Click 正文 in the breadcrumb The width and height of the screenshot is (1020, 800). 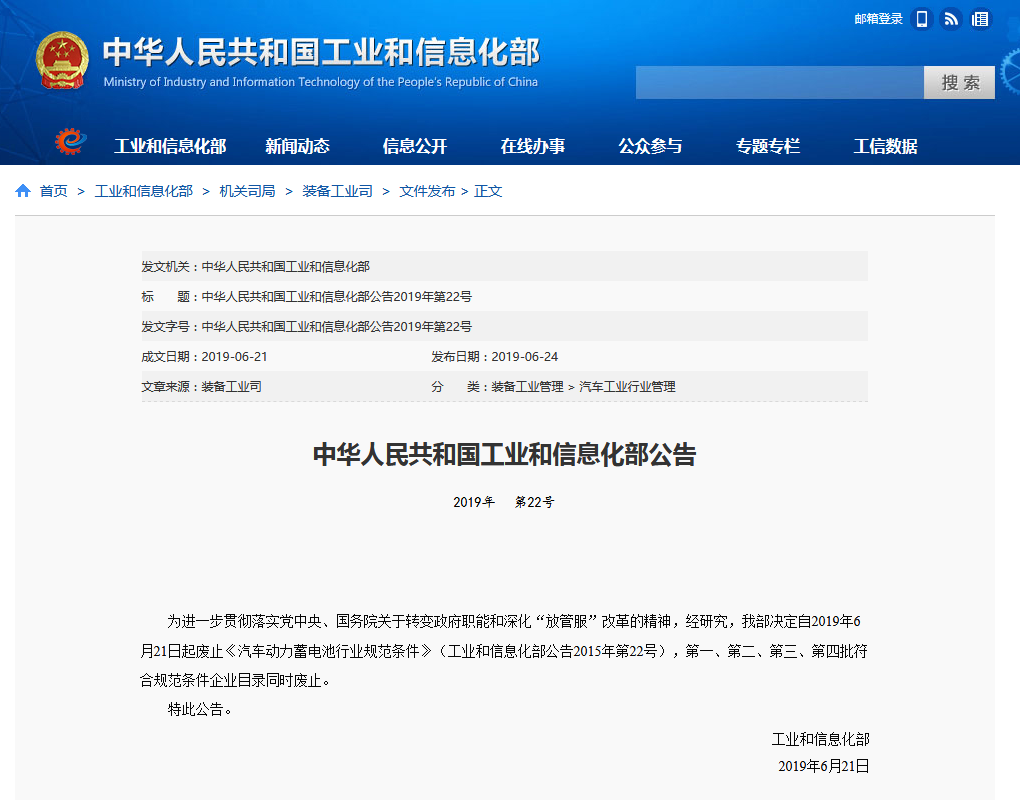tap(488, 191)
